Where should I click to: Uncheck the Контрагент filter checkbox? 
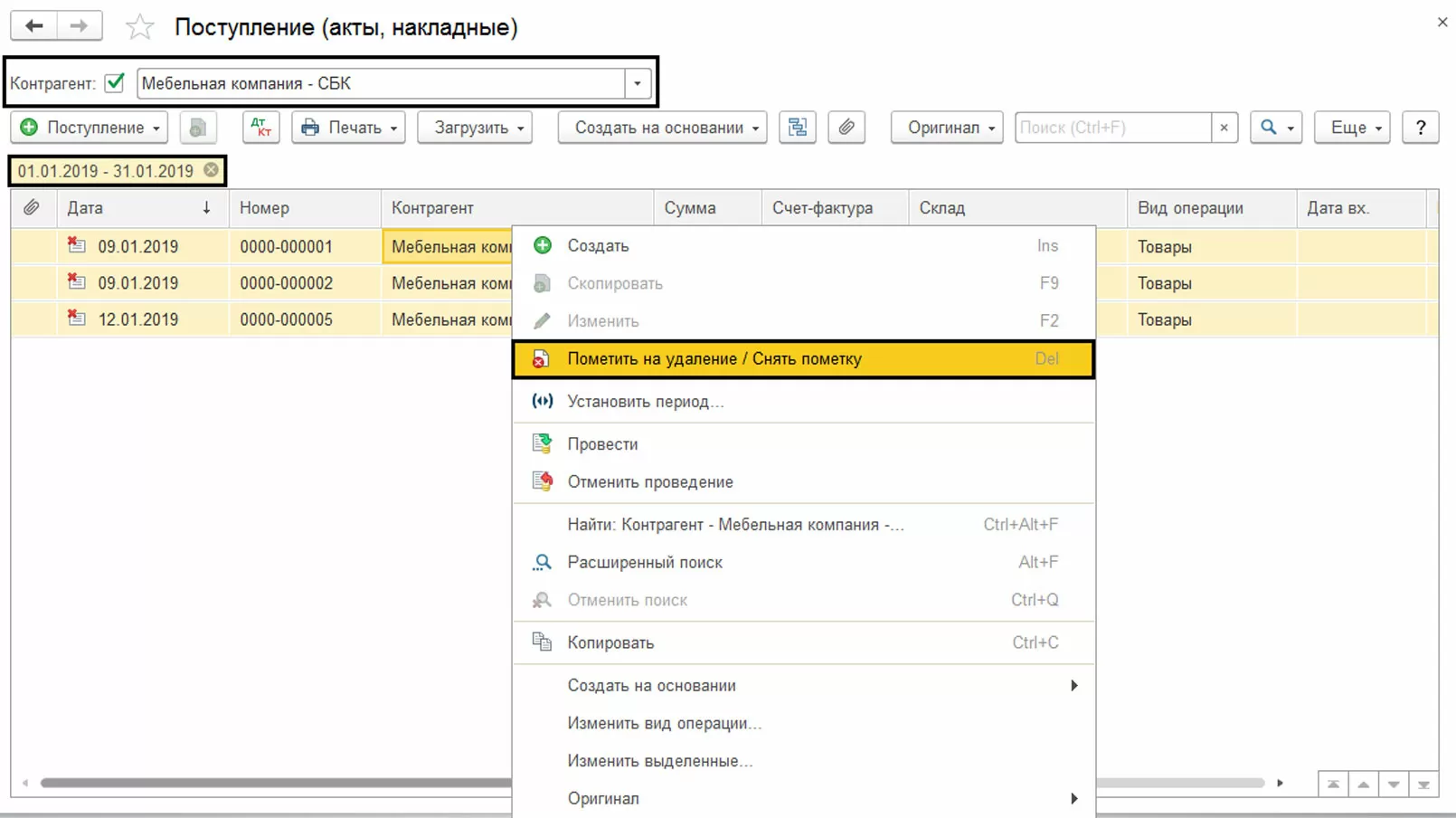(115, 82)
